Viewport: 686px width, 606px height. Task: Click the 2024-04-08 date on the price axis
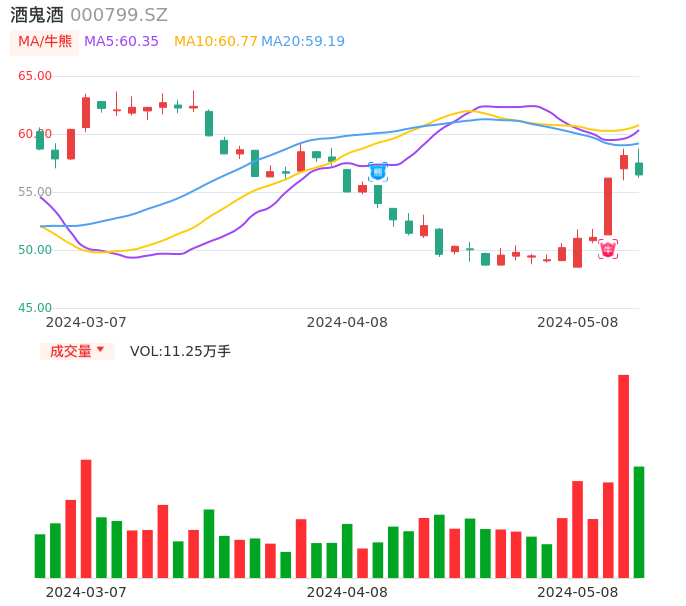point(347,322)
